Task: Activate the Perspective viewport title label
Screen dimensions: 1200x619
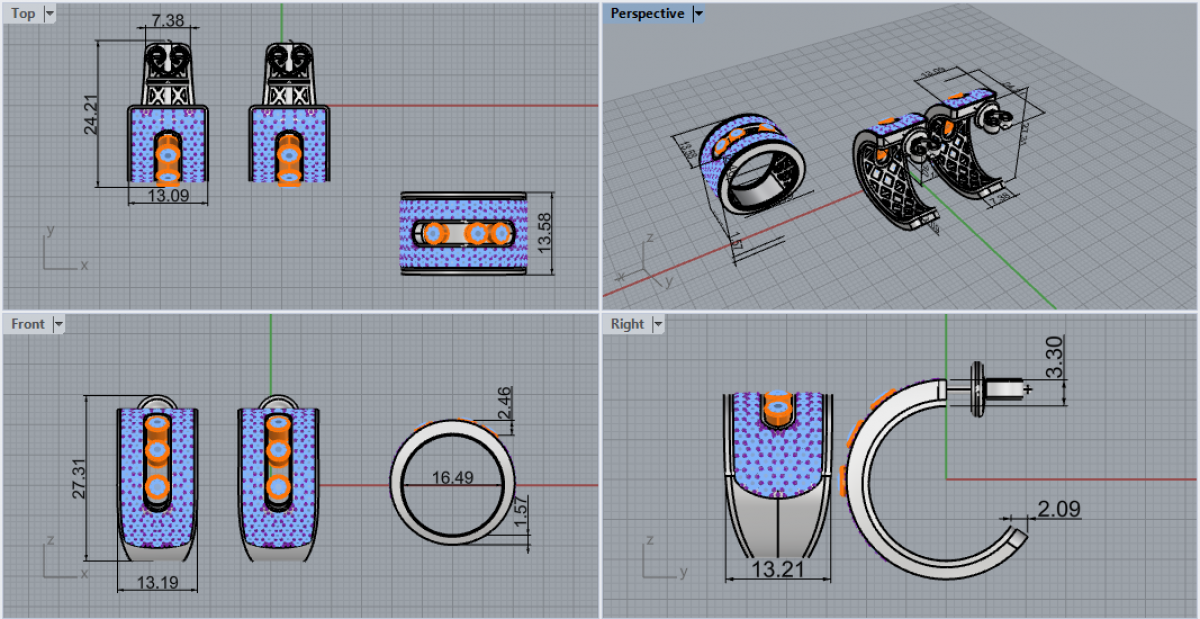Action: point(648,14)
